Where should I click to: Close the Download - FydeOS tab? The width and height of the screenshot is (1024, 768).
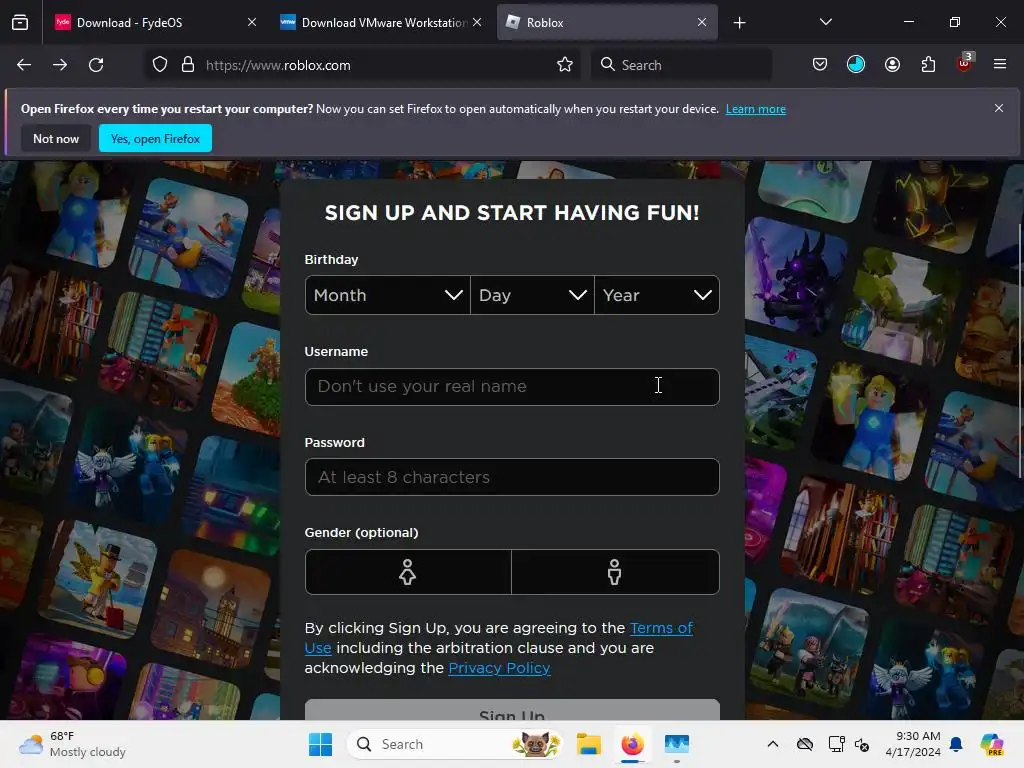coord(252,22)
